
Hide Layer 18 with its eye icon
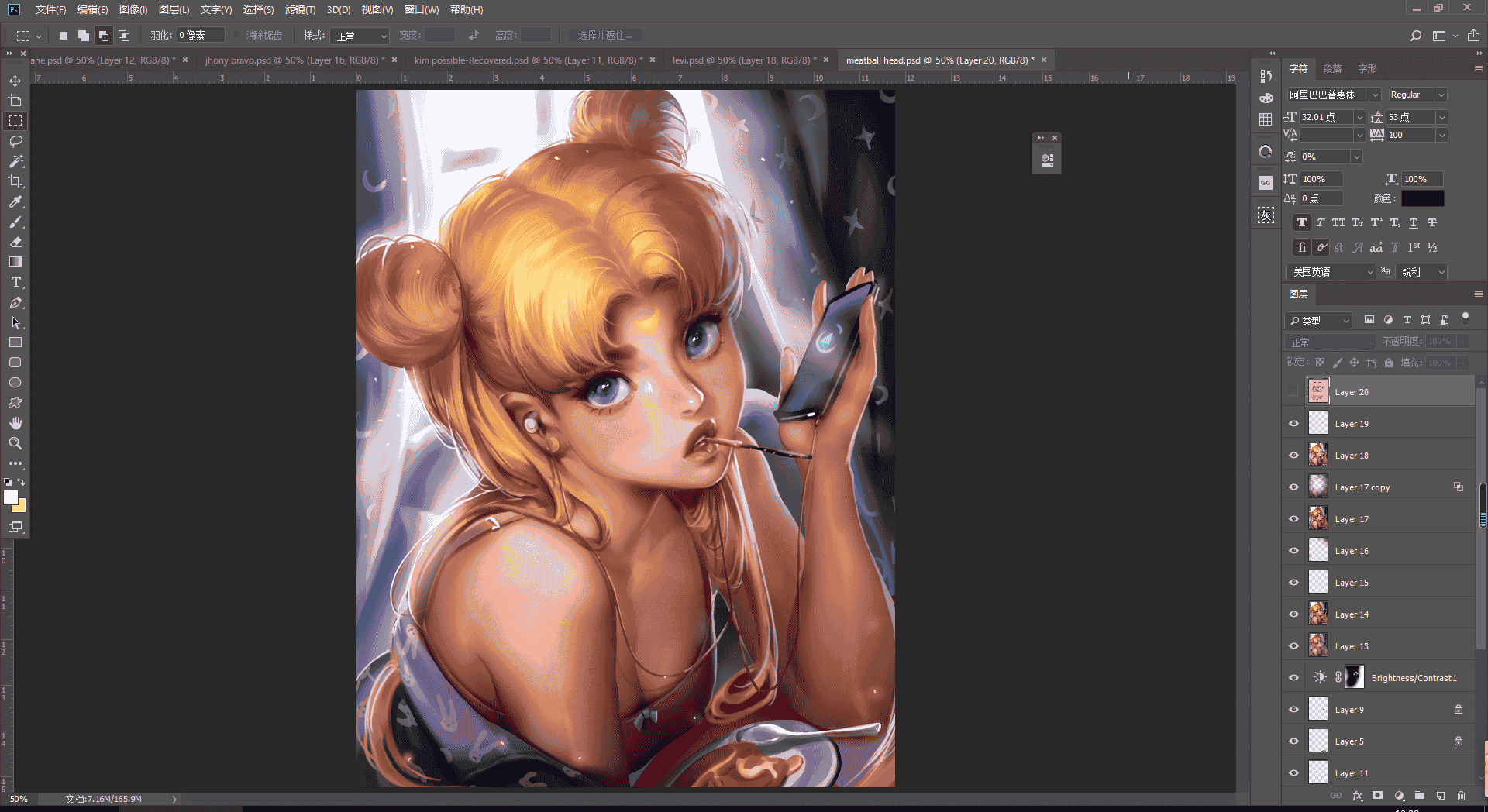coord(1293,456)
